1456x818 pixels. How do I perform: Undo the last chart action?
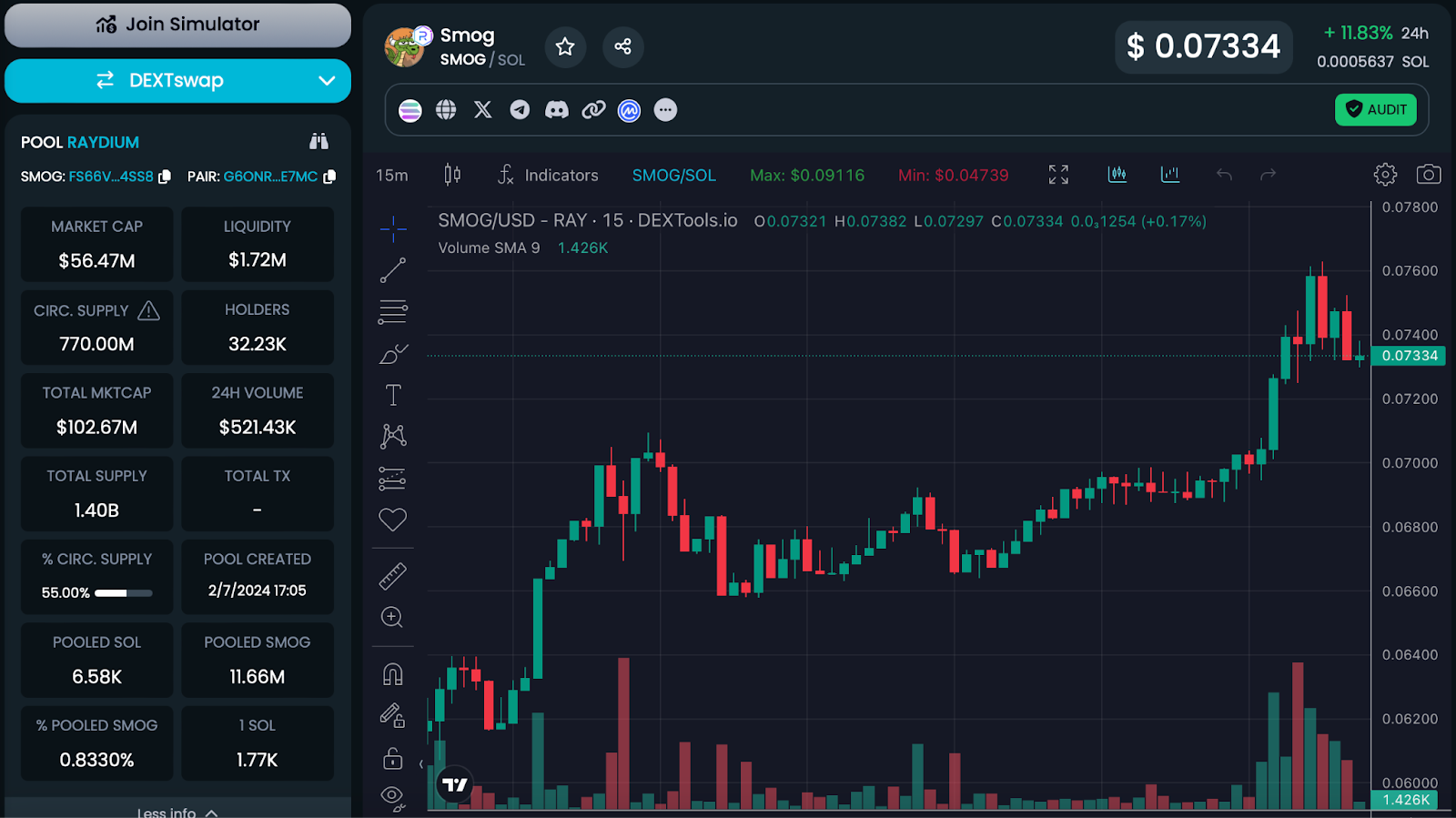1224,175
